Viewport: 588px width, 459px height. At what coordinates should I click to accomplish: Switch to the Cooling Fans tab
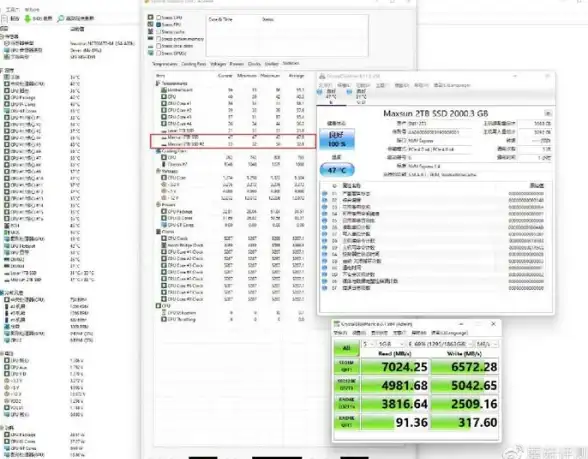click(194, 64)
